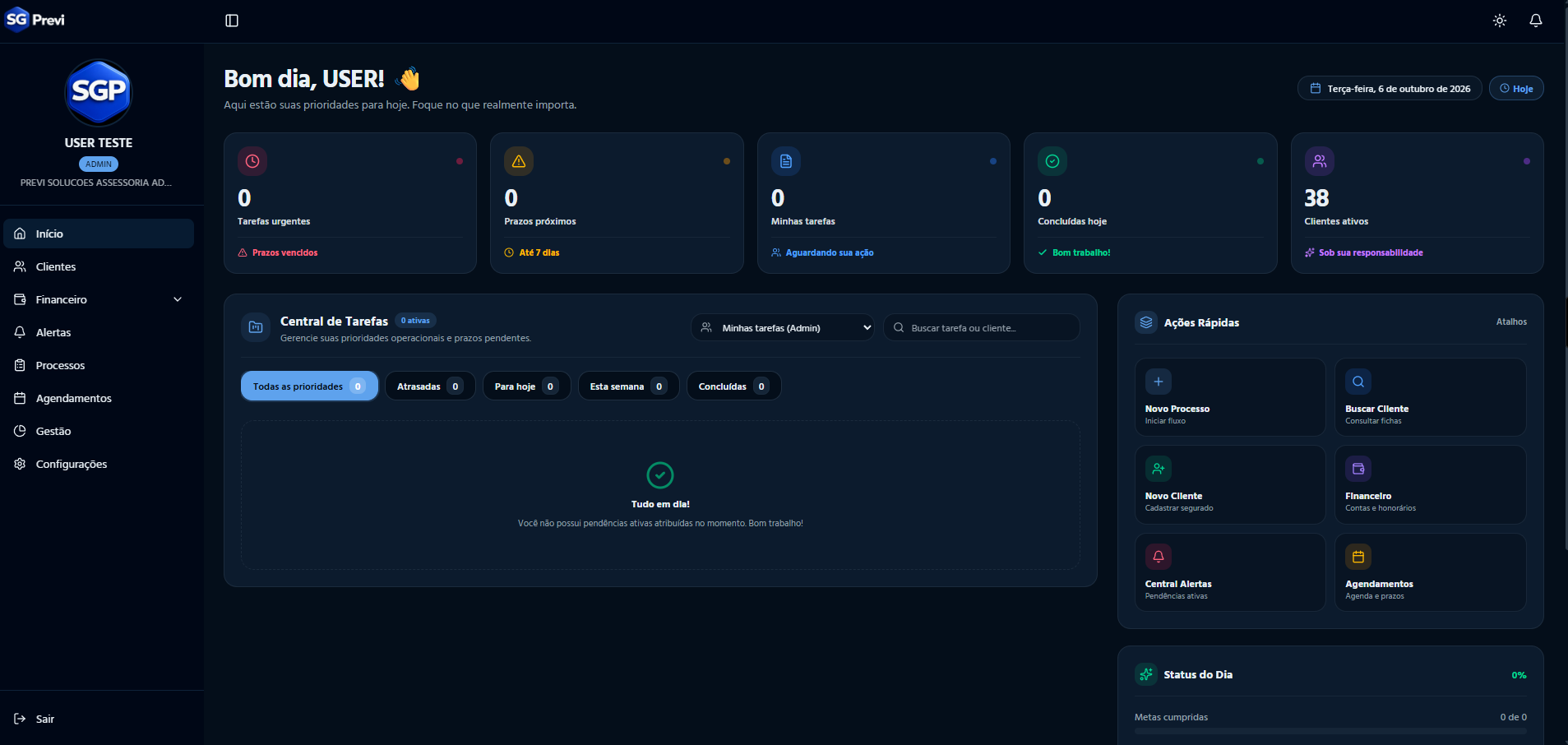Click the Atalhos link
The width and height of the screenshot is (1568, 745).
1511,322
